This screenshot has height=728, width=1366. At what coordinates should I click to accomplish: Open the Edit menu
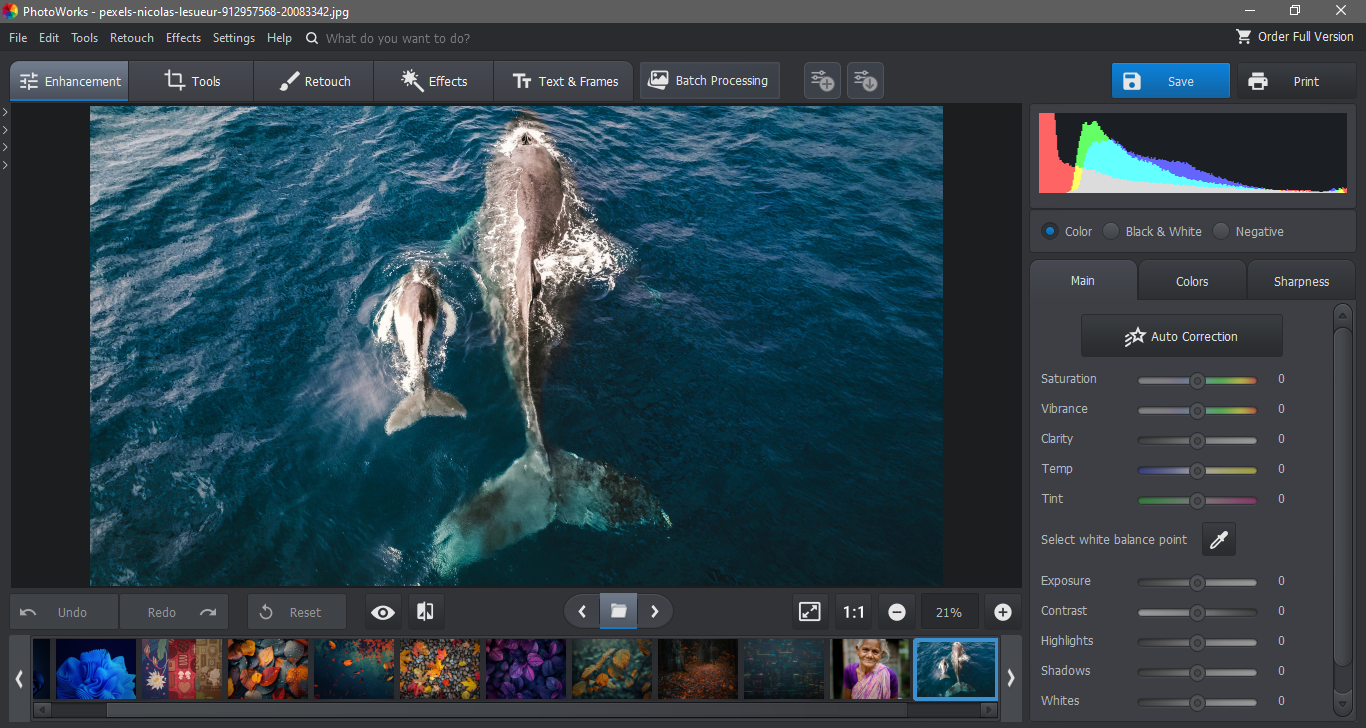(49, 37)
